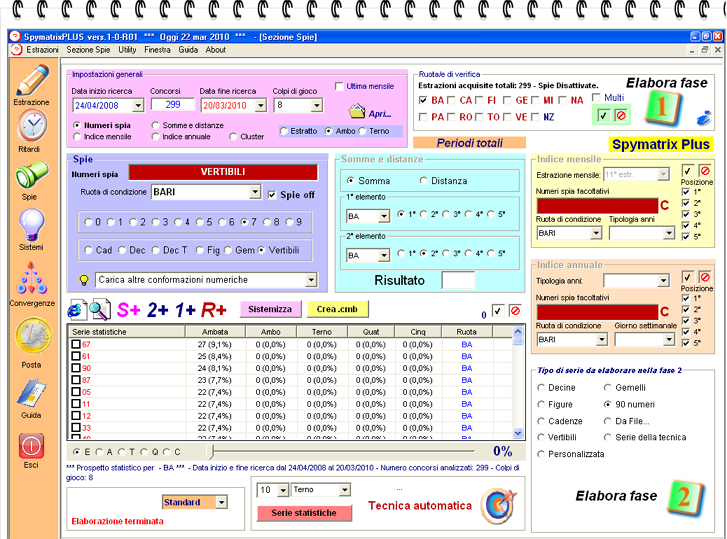This screenshot has height=539, width=727.
Task: Click the green Elabora fase 2 icon
Action: (x=686, y=498)
